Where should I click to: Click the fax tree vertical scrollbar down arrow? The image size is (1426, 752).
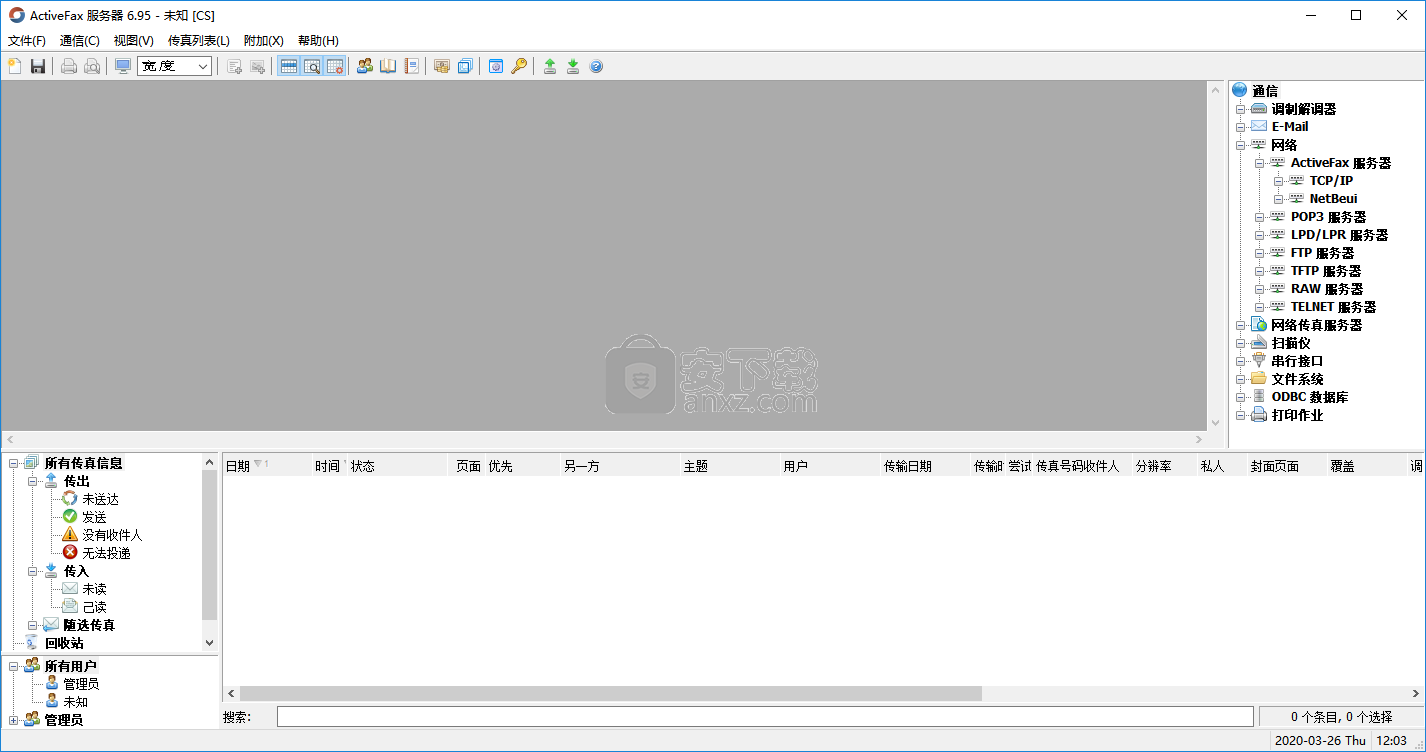coord(209,643)
